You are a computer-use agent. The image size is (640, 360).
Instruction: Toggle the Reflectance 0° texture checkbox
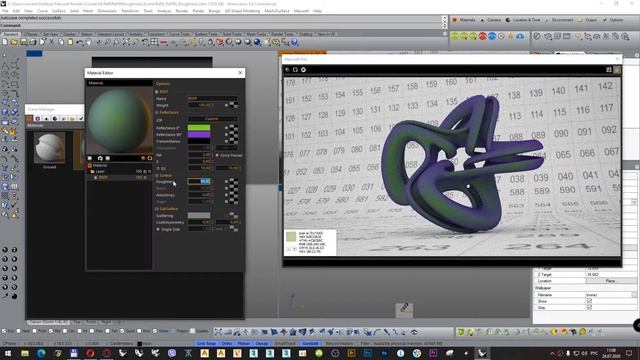[x=226, y=128]
